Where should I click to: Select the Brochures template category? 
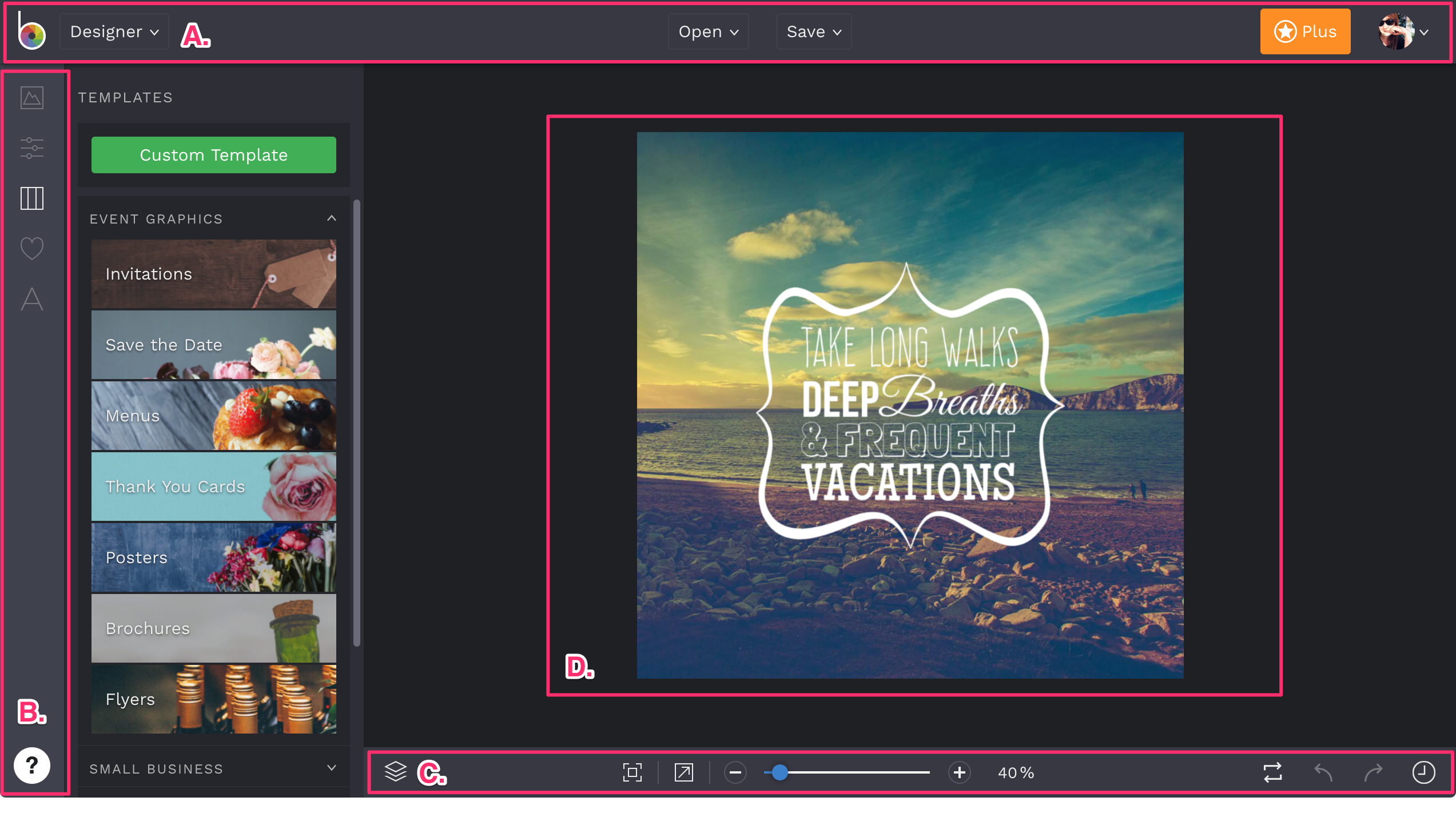[214, 628]
